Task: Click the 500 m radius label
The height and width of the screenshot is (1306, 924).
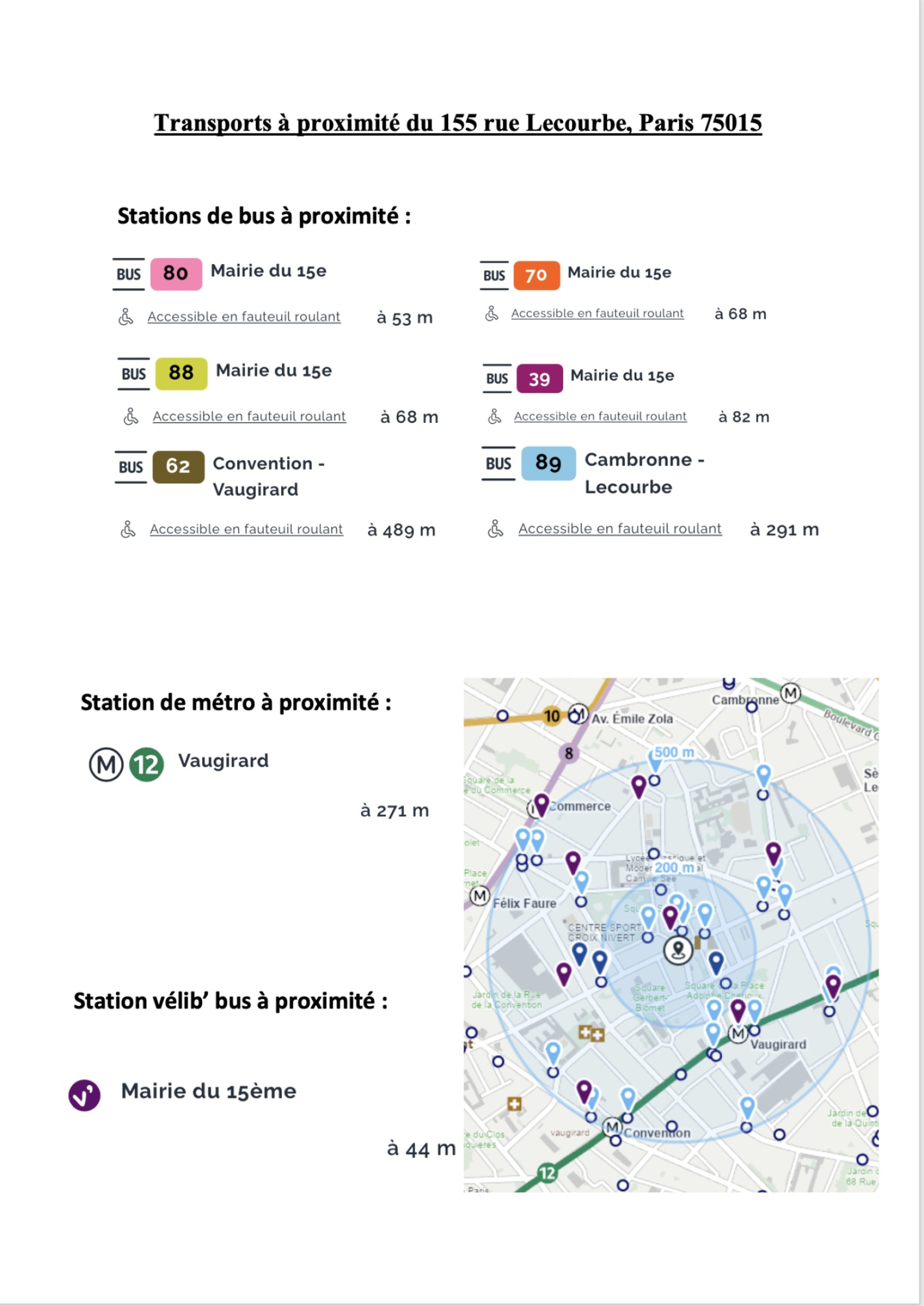Action: coord(674,752)
